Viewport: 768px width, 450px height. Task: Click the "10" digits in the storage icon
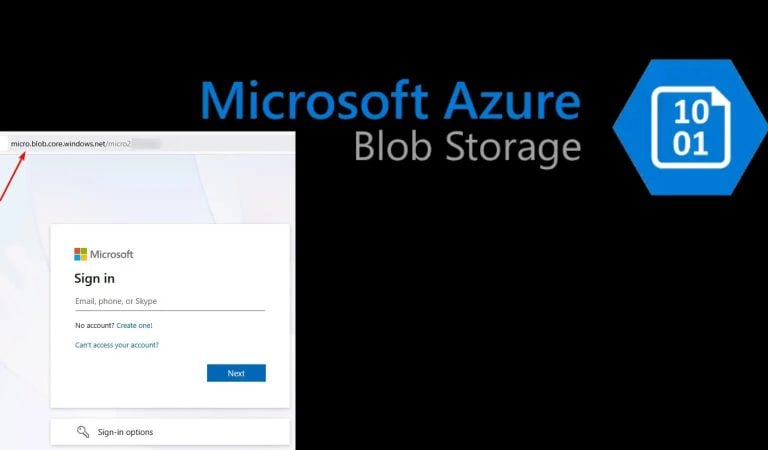click(x=690, y=109)
